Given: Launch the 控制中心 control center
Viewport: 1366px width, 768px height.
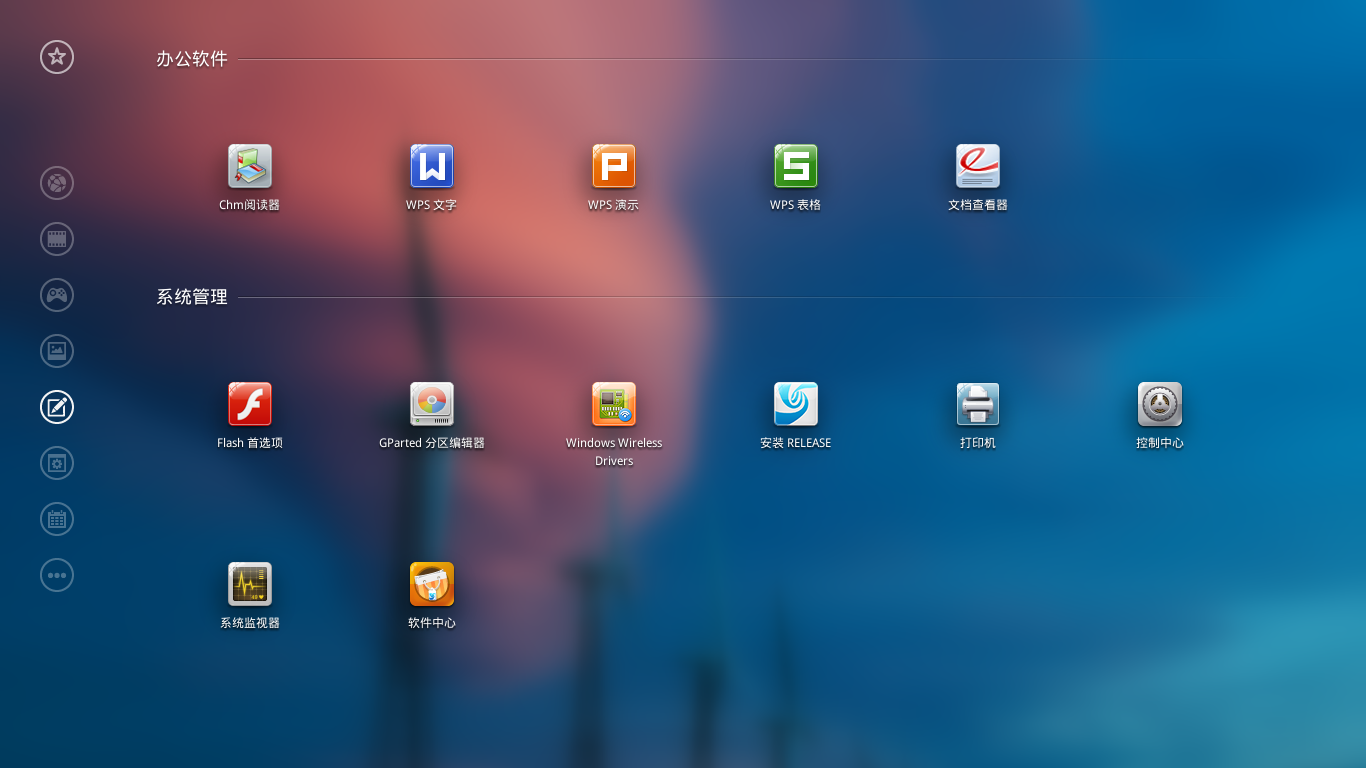Looking at the screenshot, I should click(1160, 416).
